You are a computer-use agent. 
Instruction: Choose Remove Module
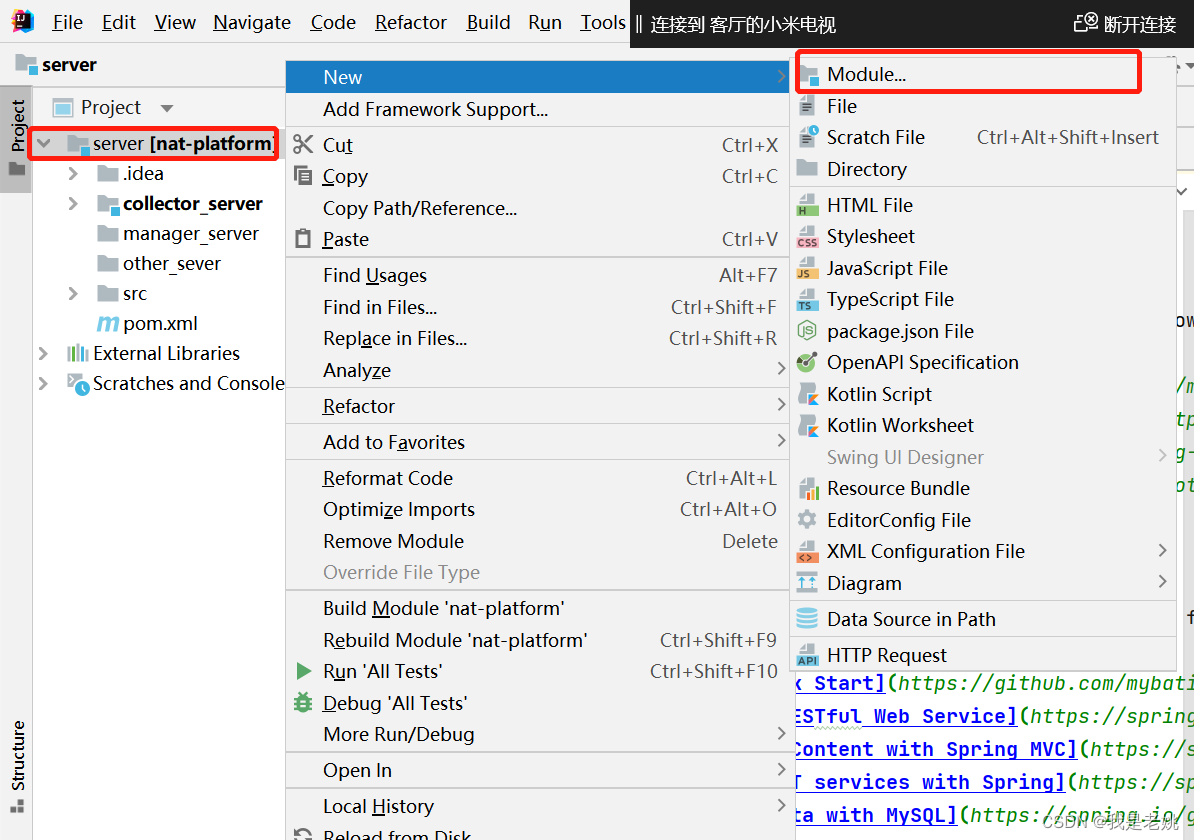[x=537, y=541]
